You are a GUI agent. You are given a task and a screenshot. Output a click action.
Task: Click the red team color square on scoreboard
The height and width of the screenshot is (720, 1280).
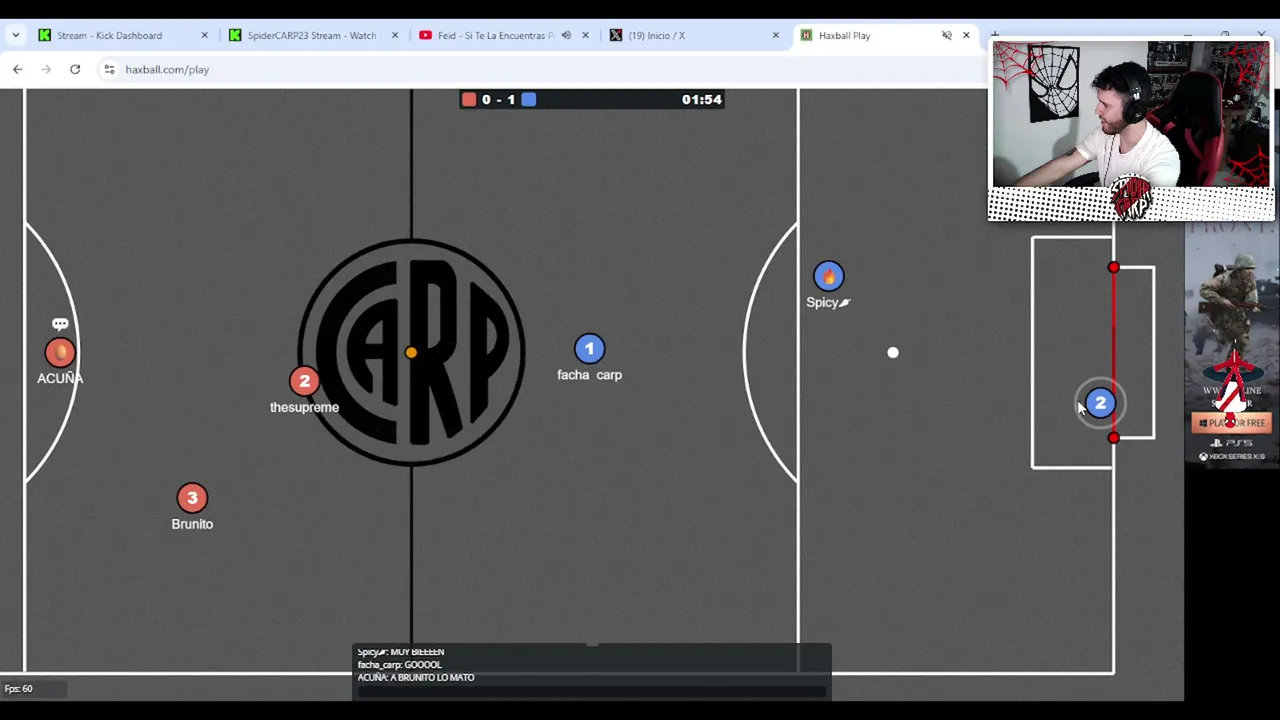pyautogui.click(x=469, y=99)
